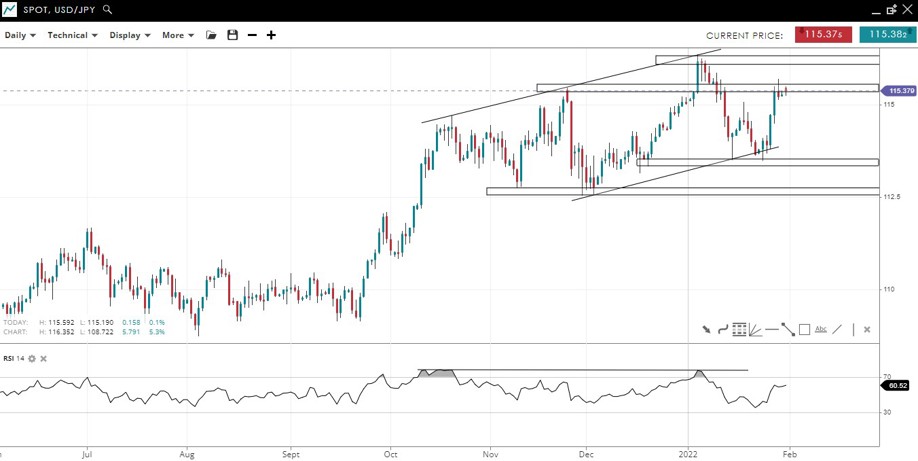Viewport: 918px width, 461px height.
Task: Open saved chart with folder icon
Action: pos(211,35)
